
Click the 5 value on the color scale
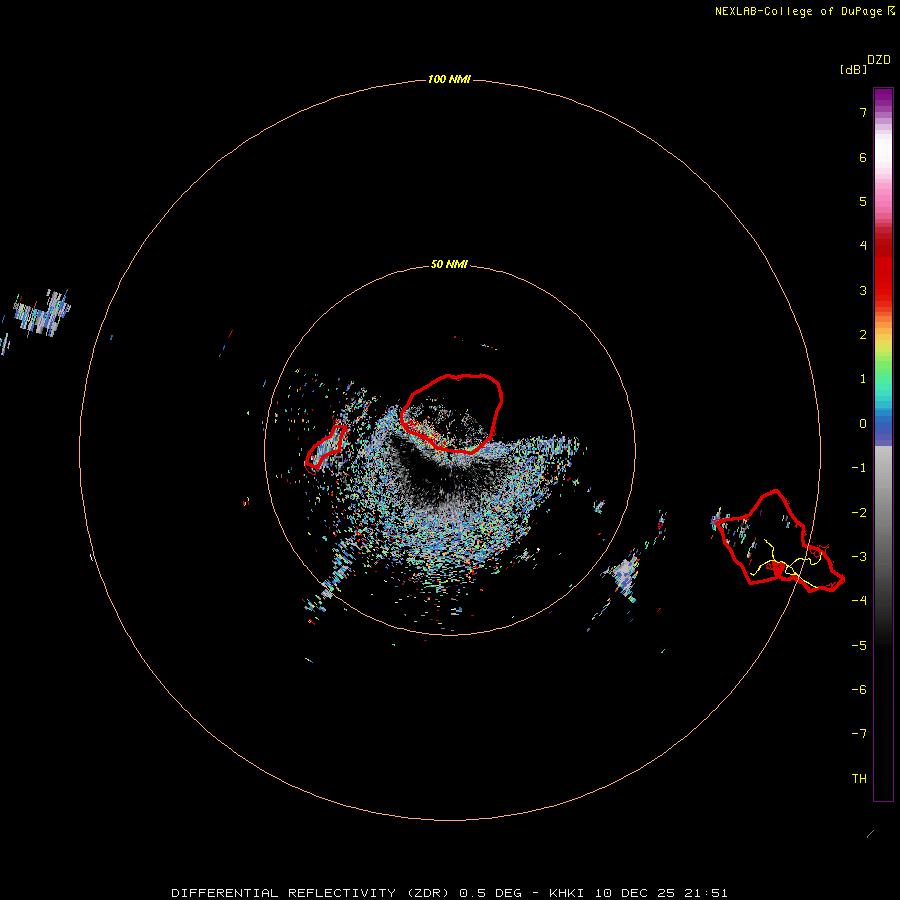pyautogui.click(x=863, y=201)
